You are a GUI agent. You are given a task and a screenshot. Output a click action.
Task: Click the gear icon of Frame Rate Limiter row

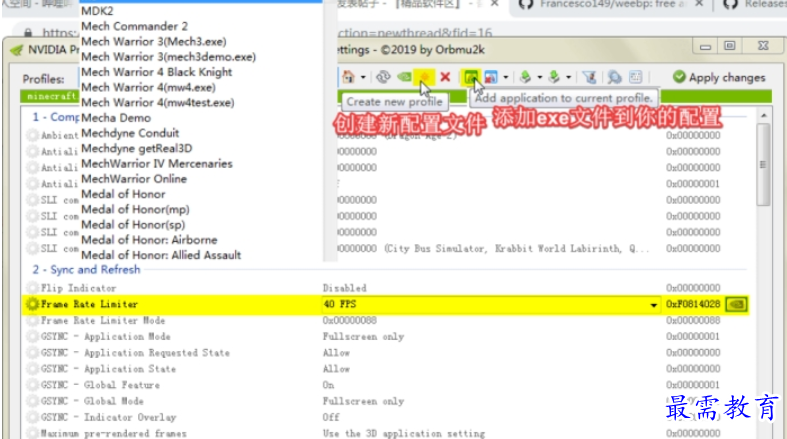33,304
